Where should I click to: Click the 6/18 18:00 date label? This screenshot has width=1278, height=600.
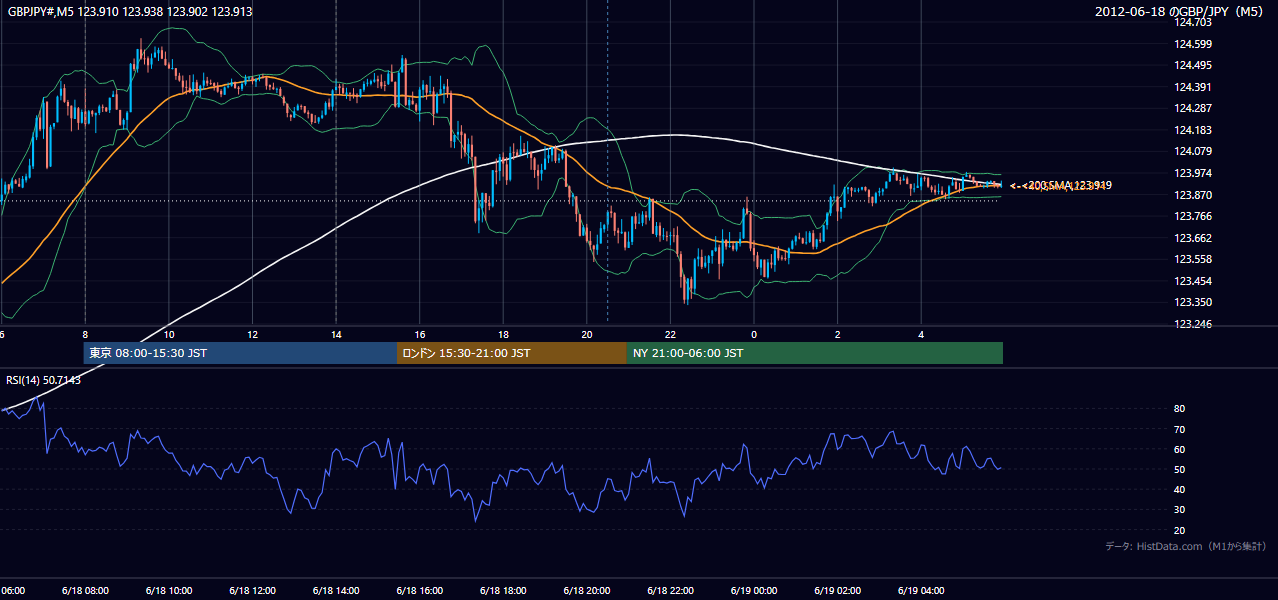point(503,591)
